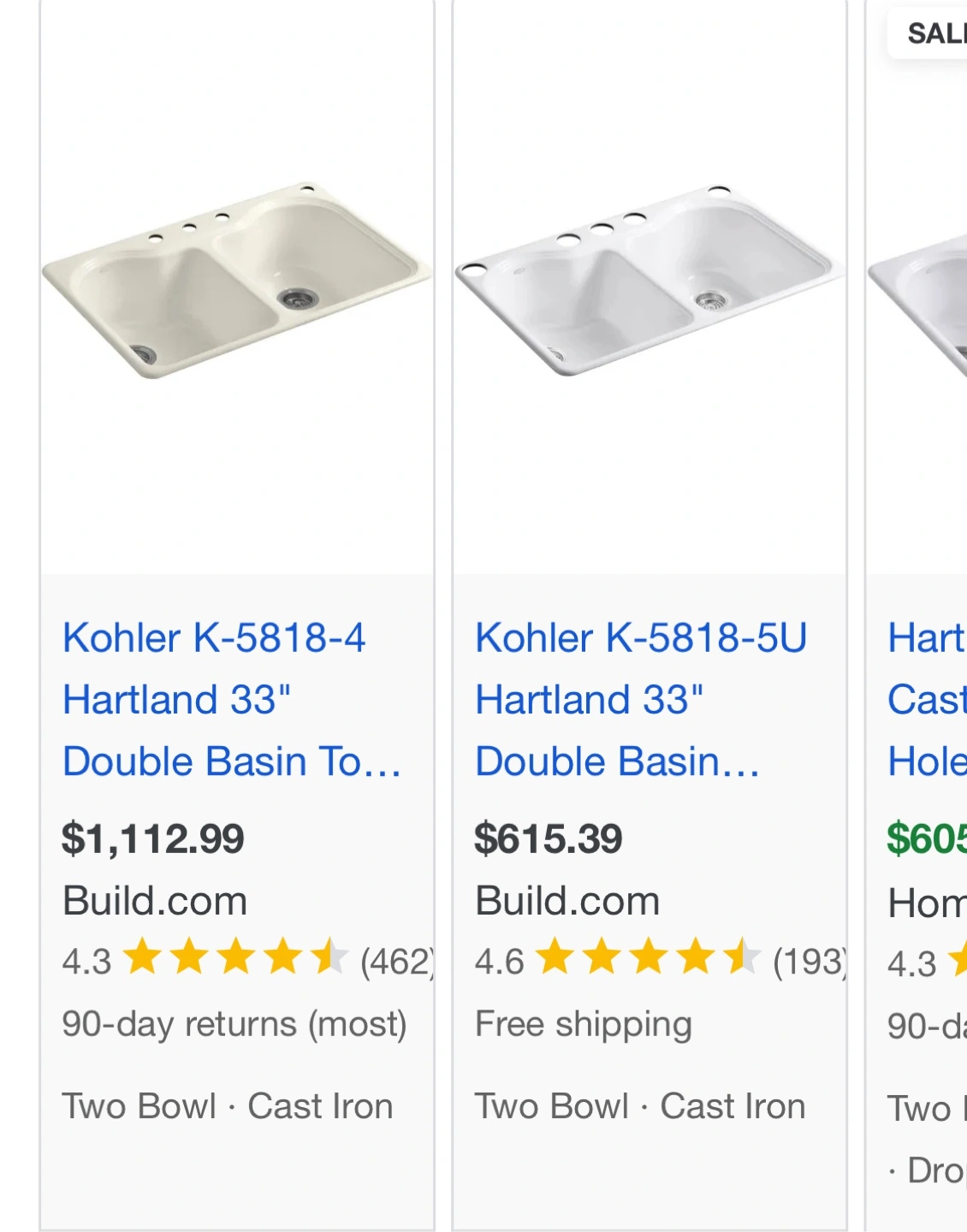Click the green sale price on third product

(x=927, y=838)
